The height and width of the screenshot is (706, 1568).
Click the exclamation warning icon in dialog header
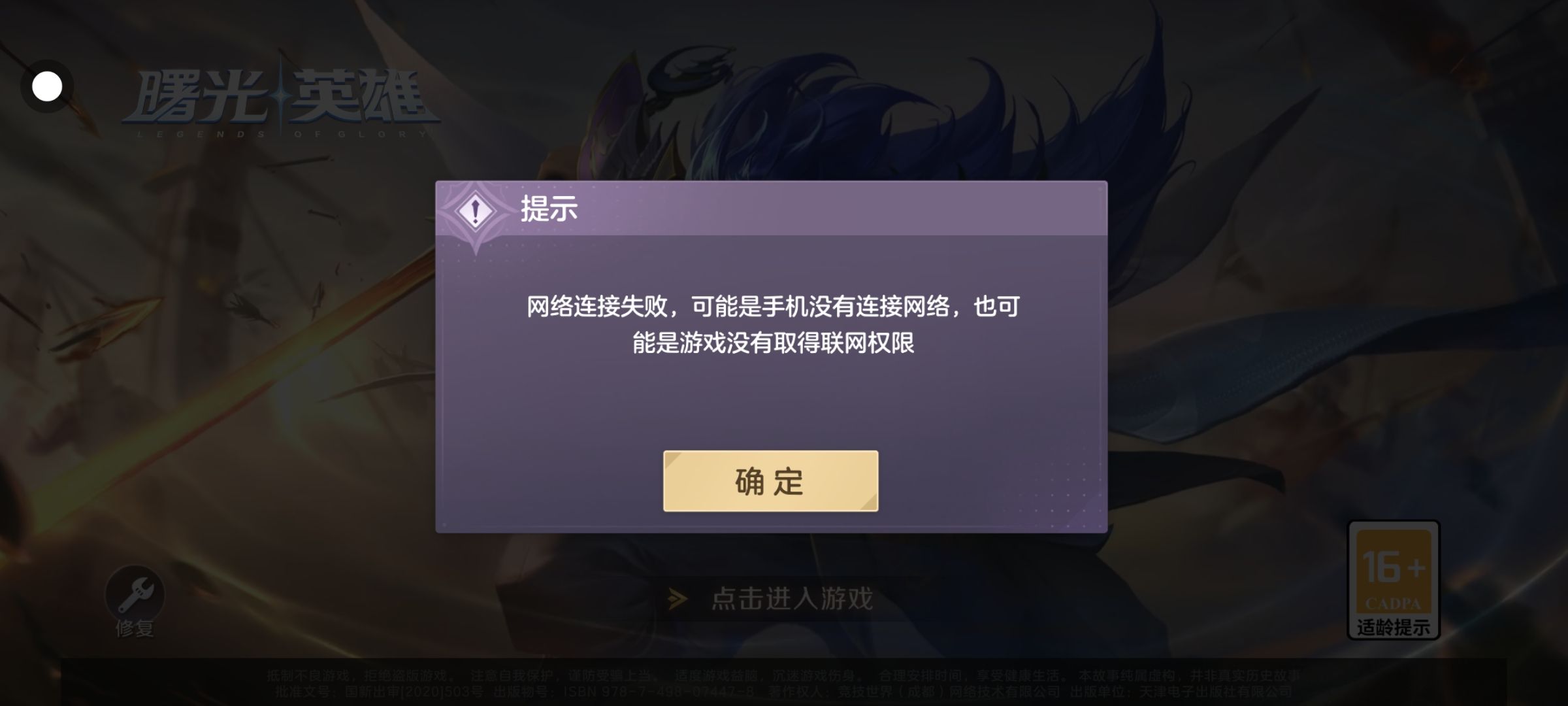click(476, 211)
